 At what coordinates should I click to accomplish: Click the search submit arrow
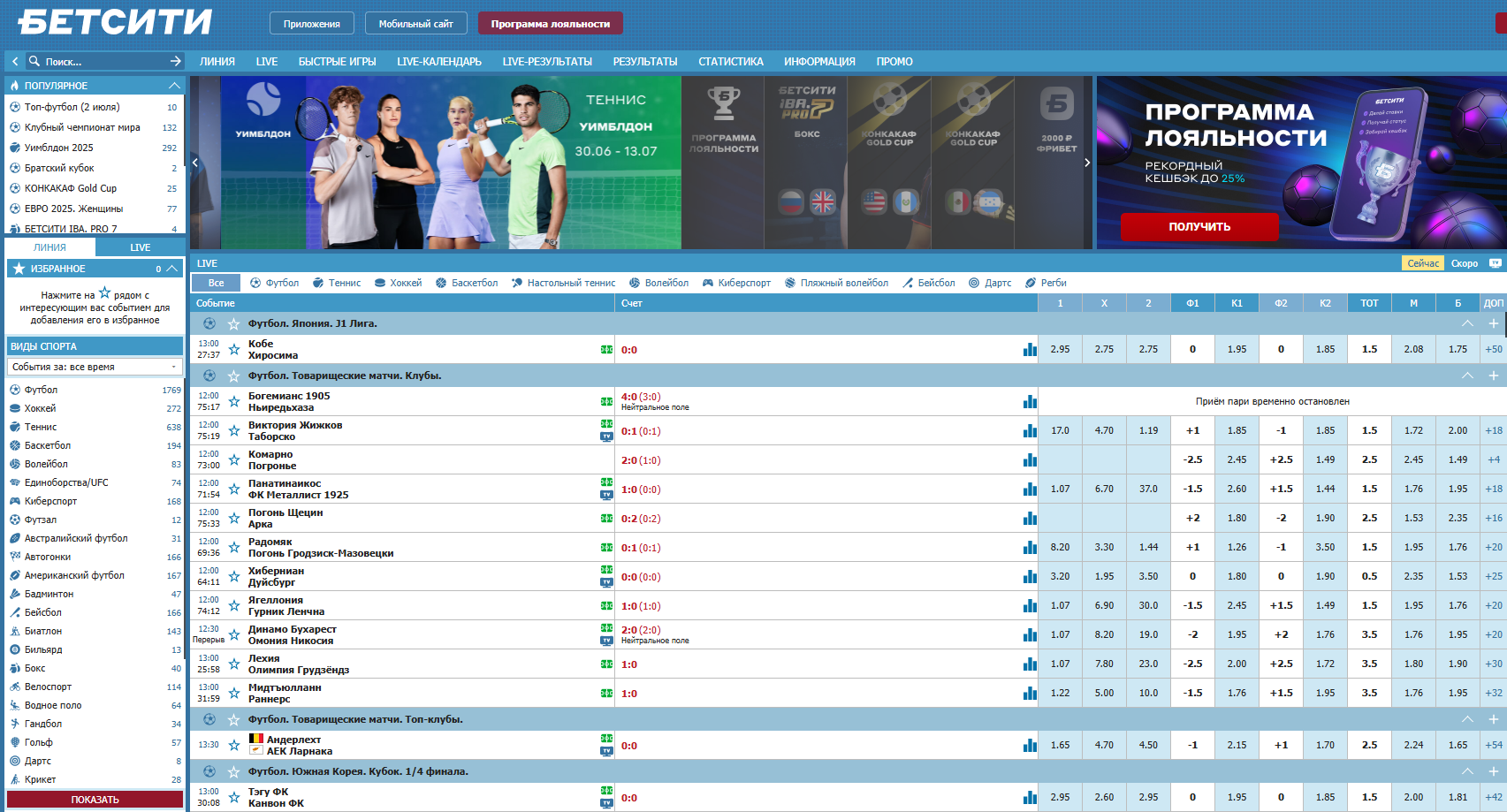coord(175,61)
